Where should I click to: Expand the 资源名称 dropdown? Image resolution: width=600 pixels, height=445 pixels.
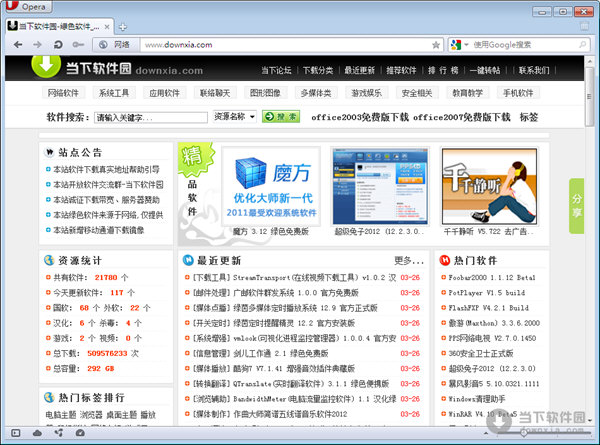234,117
